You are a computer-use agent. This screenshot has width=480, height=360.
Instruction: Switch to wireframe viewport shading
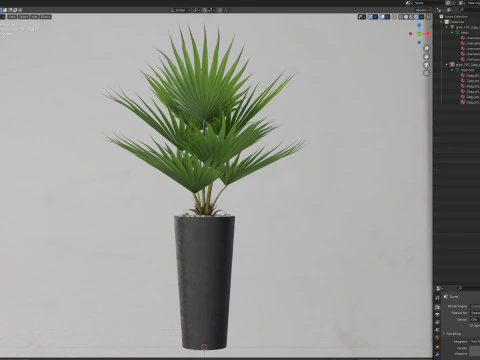pos(401,17)
